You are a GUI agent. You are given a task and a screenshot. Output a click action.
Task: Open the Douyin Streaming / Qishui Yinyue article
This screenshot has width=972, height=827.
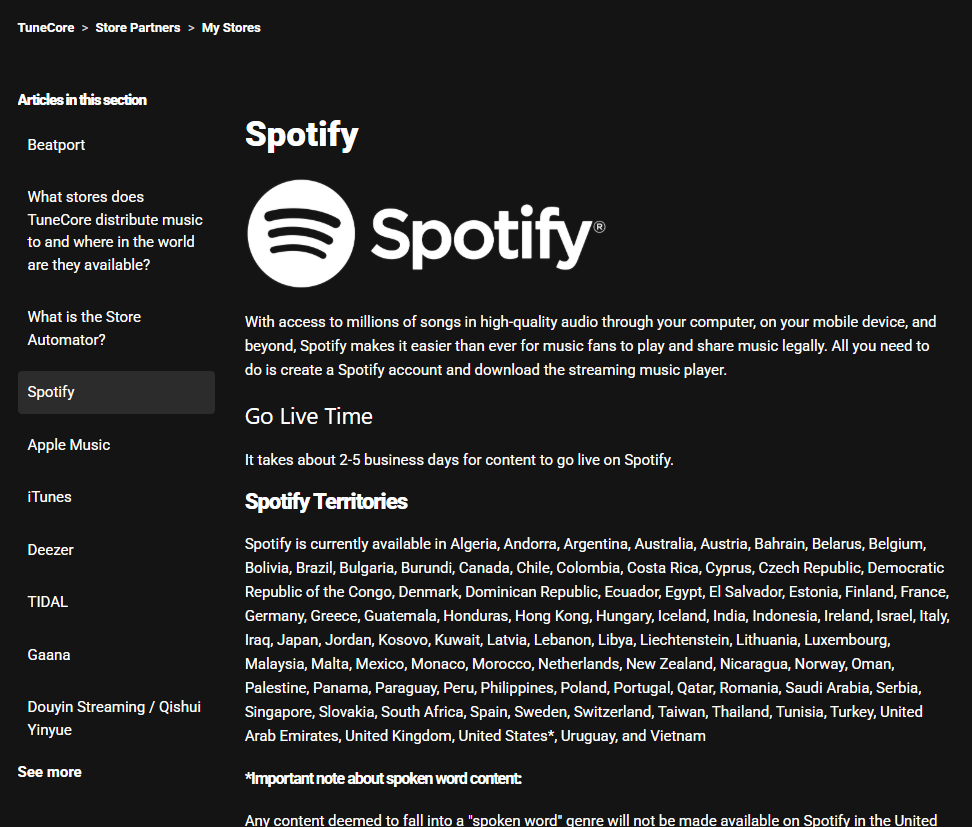[x=113, y=718]
